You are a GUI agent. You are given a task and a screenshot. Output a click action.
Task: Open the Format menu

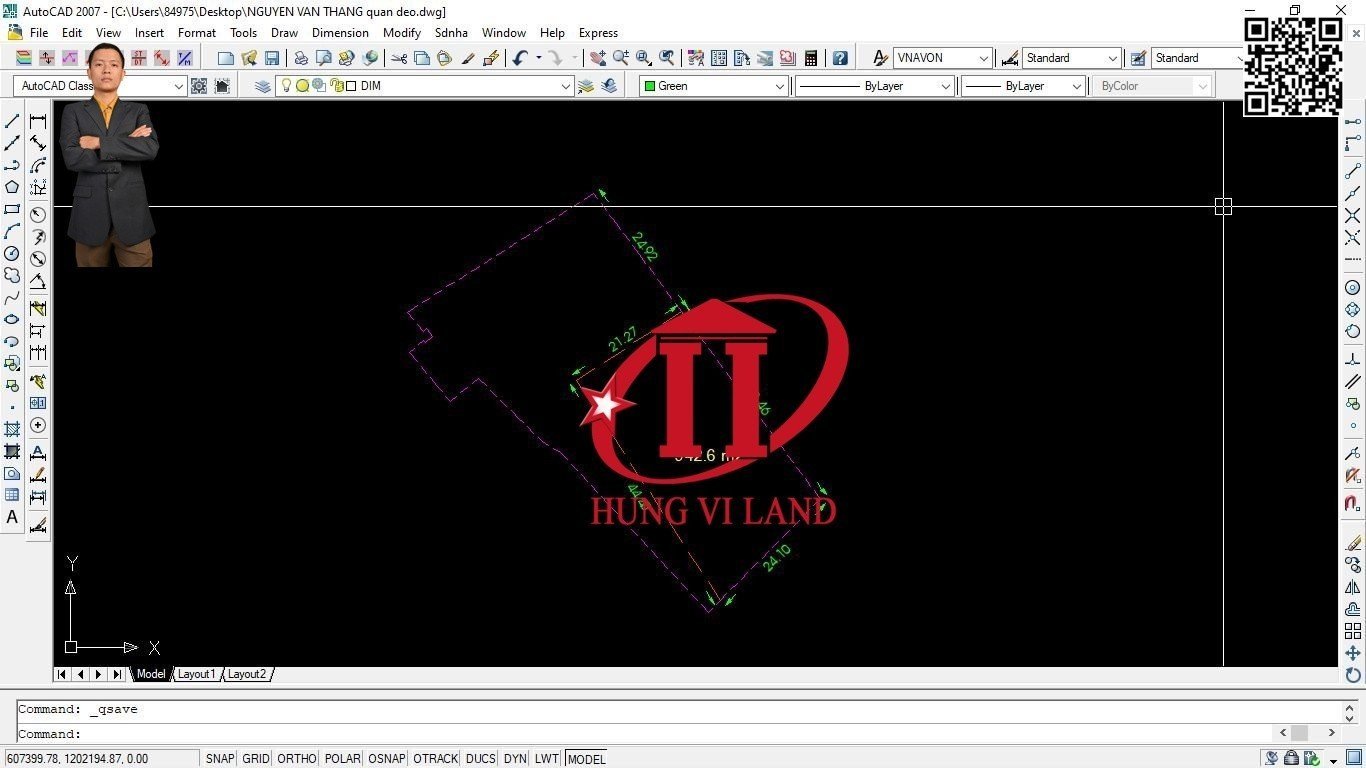(x=197, y=33)
